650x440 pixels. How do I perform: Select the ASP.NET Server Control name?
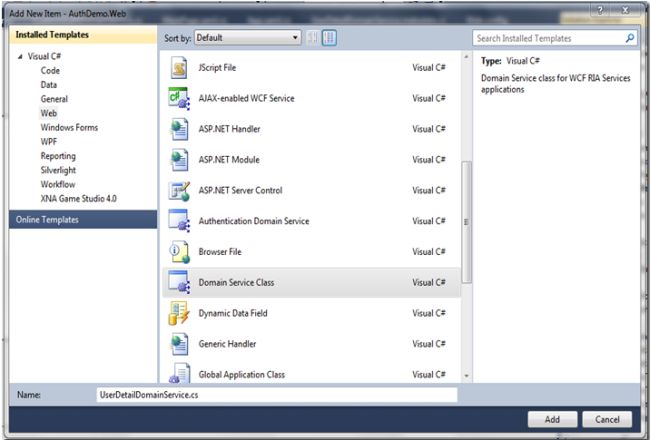click(240, 190)
